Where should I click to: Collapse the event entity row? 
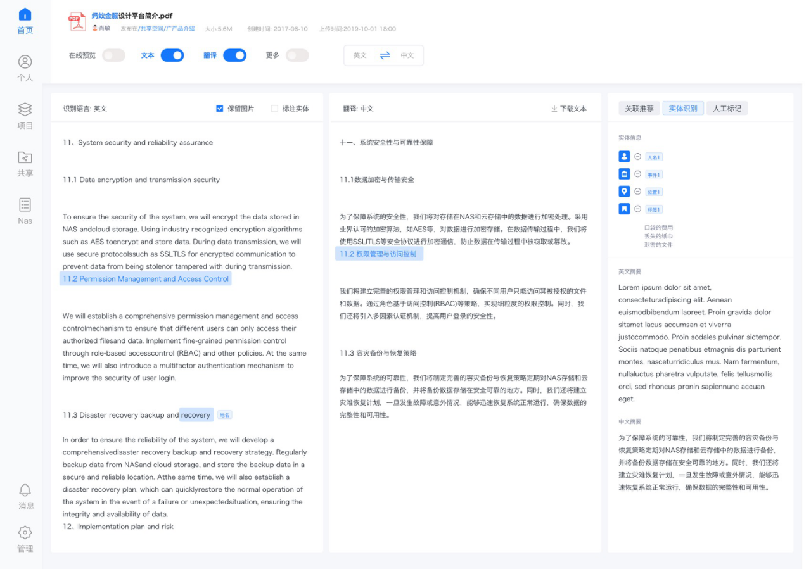[638, 174]
